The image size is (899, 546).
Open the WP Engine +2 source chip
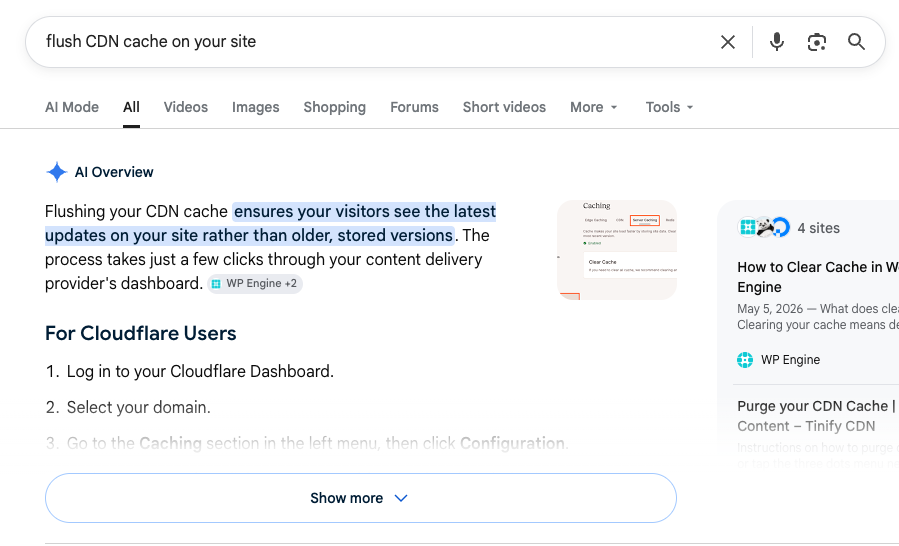255,283
